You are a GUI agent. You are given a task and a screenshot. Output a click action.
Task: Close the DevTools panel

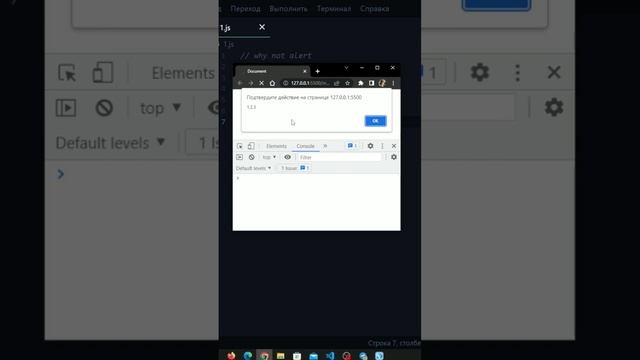[394, 146]
